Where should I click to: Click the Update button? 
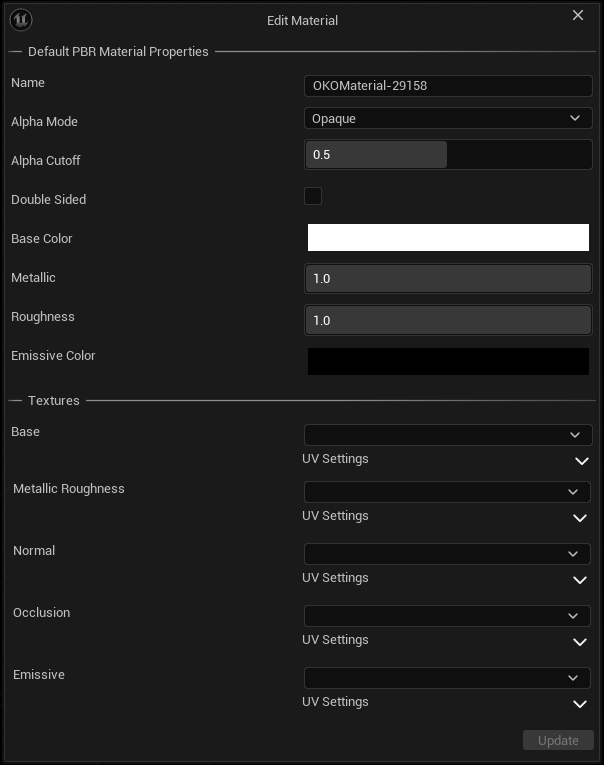pos(558,740)
